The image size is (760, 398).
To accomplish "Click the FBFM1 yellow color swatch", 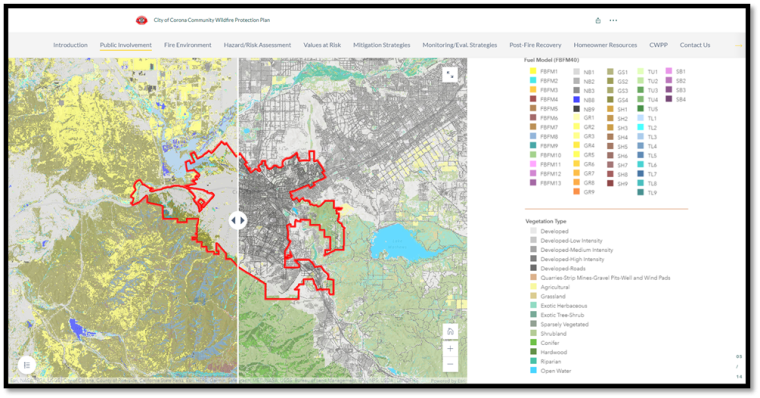I will pyautogui.click(x=533, y=71).
